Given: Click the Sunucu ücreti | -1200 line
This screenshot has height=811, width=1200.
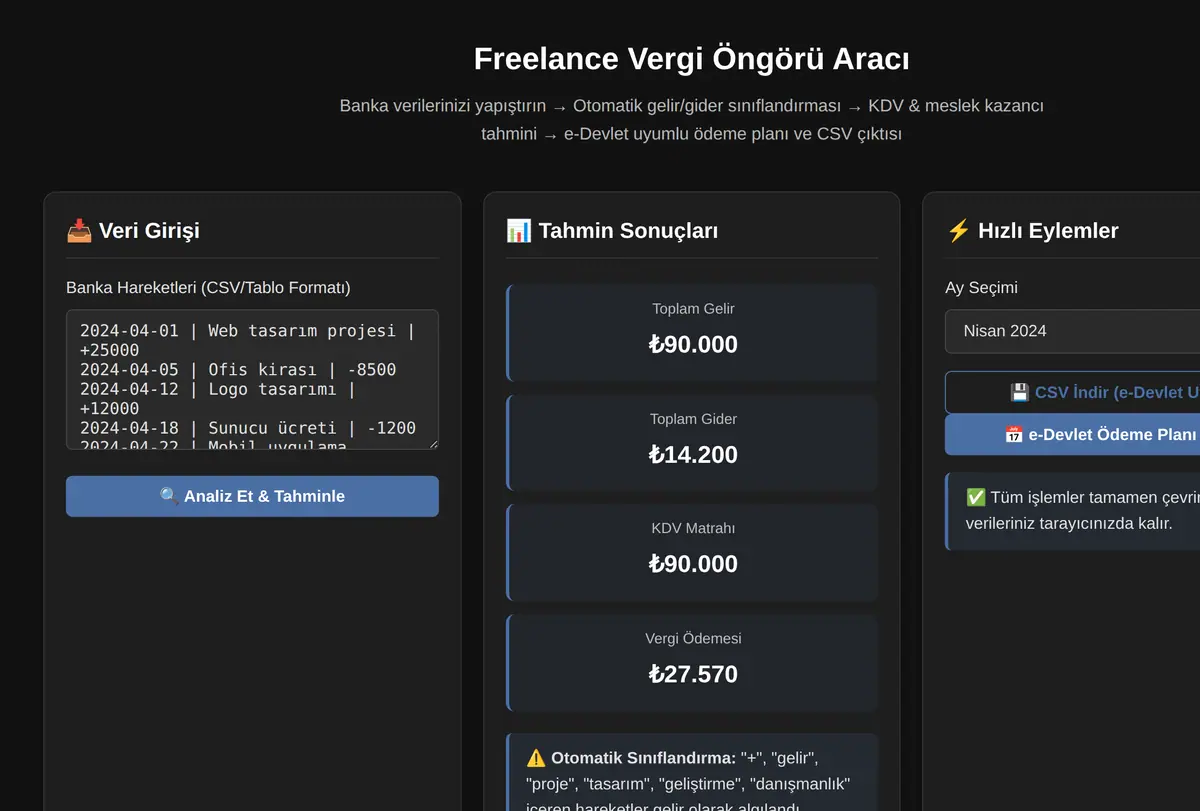Looking at the screenshot, I should (x=248, y=428).
